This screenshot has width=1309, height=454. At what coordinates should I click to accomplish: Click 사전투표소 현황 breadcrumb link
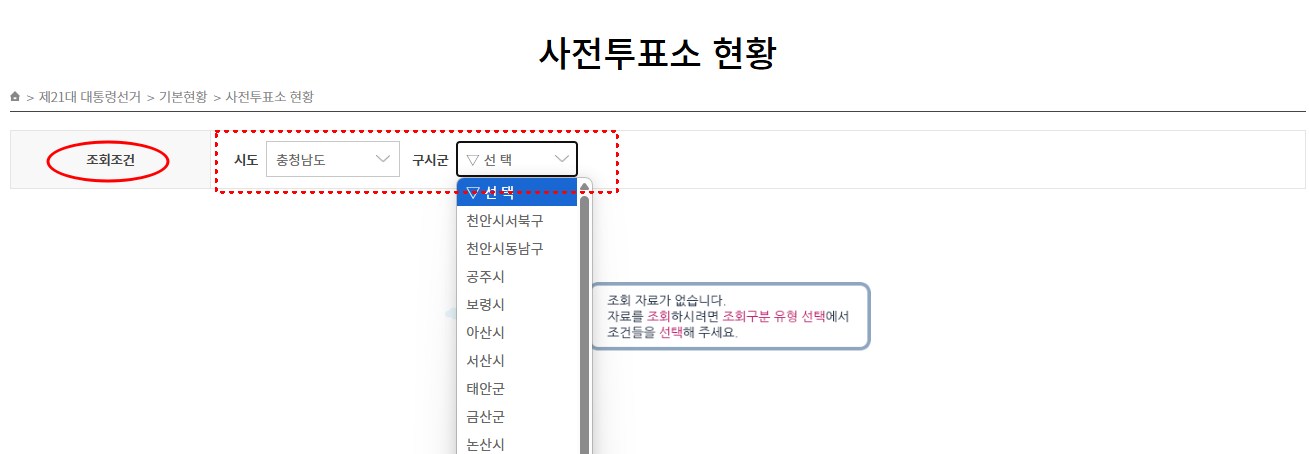pos(270,97)
